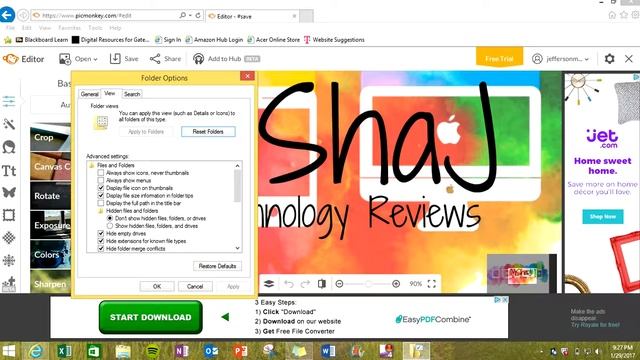The width and height of the screenshot is (640, 360).
Task: Open the Touch Up face icon
Action: pyautogui.click(x=9, y=147)
